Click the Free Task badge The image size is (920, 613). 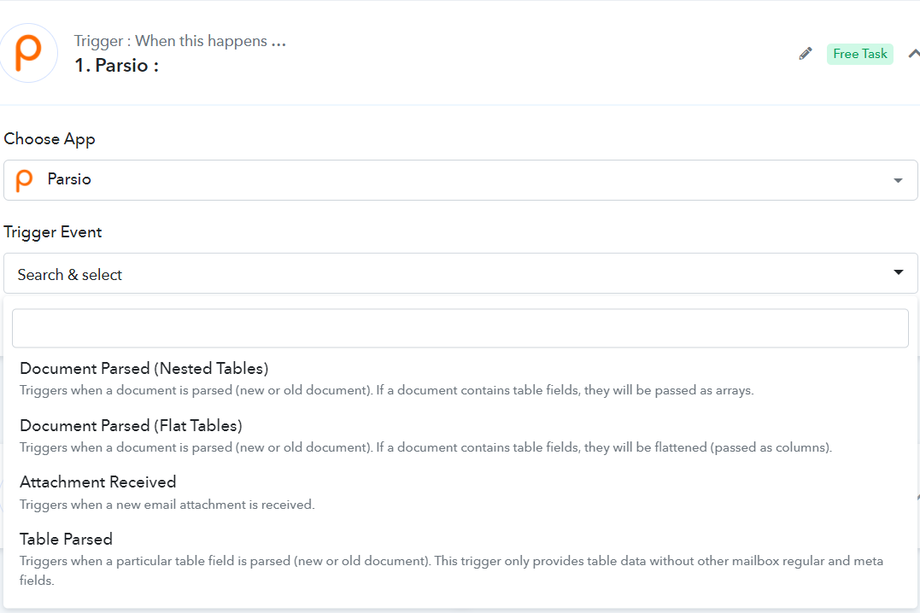tap(860, 54)
